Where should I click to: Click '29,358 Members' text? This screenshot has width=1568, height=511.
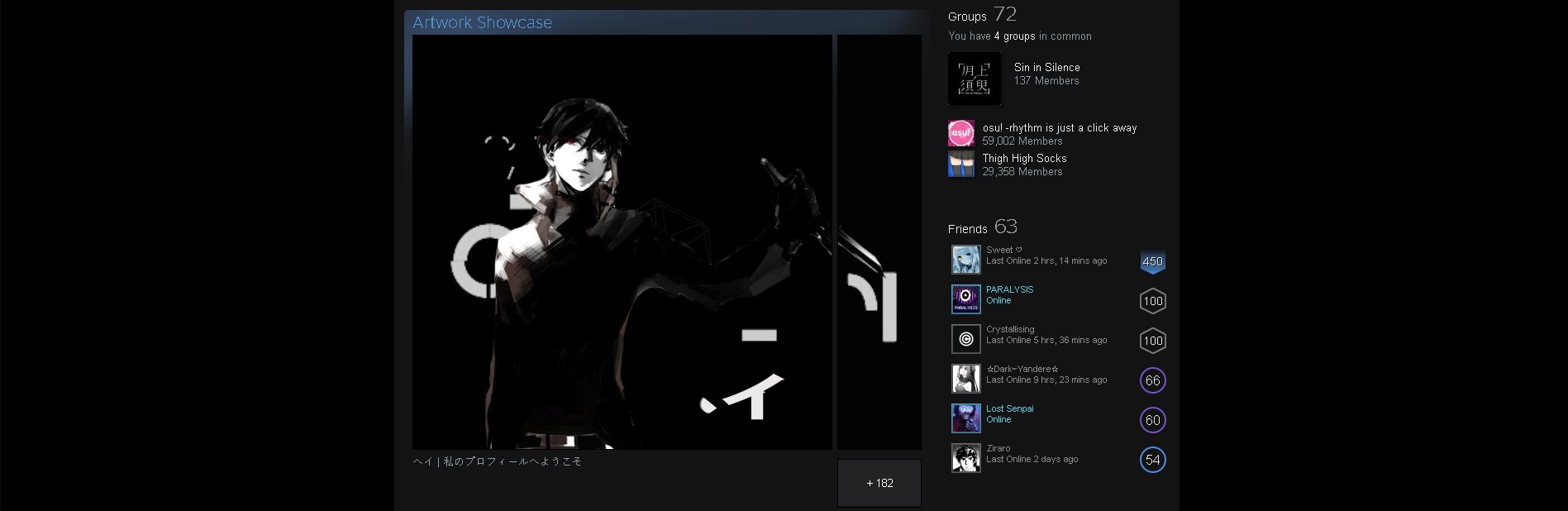click(x=1022, y=172)
